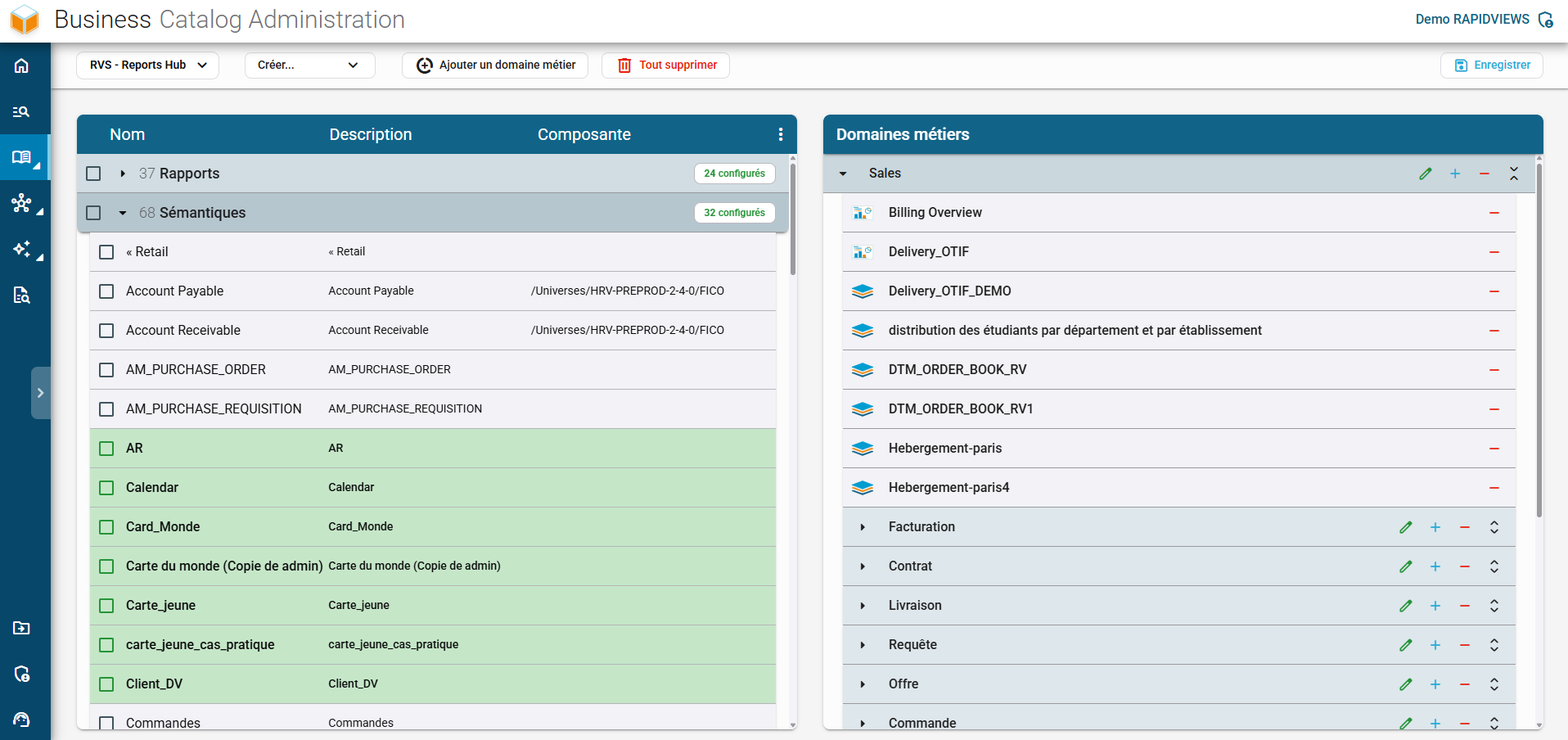Check the Rapports group checkbox

pyautogui.click(x=93, y=174)
